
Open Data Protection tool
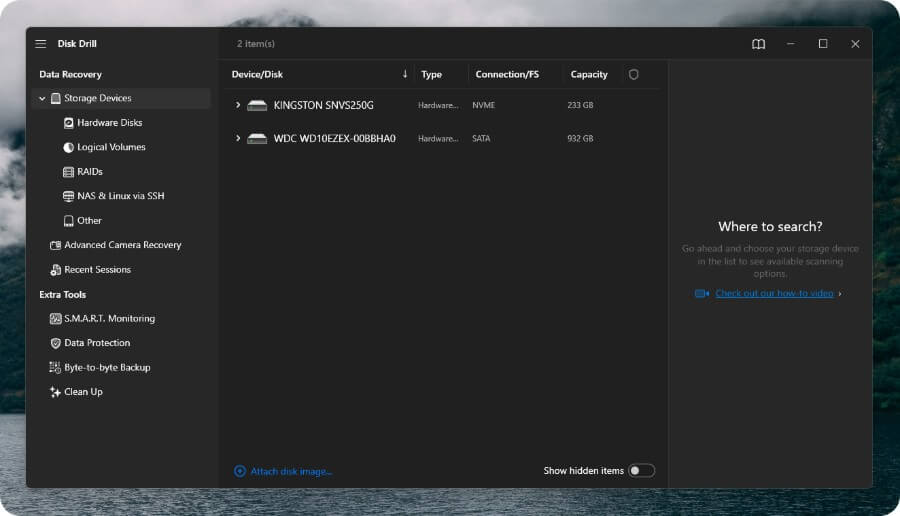97,343
